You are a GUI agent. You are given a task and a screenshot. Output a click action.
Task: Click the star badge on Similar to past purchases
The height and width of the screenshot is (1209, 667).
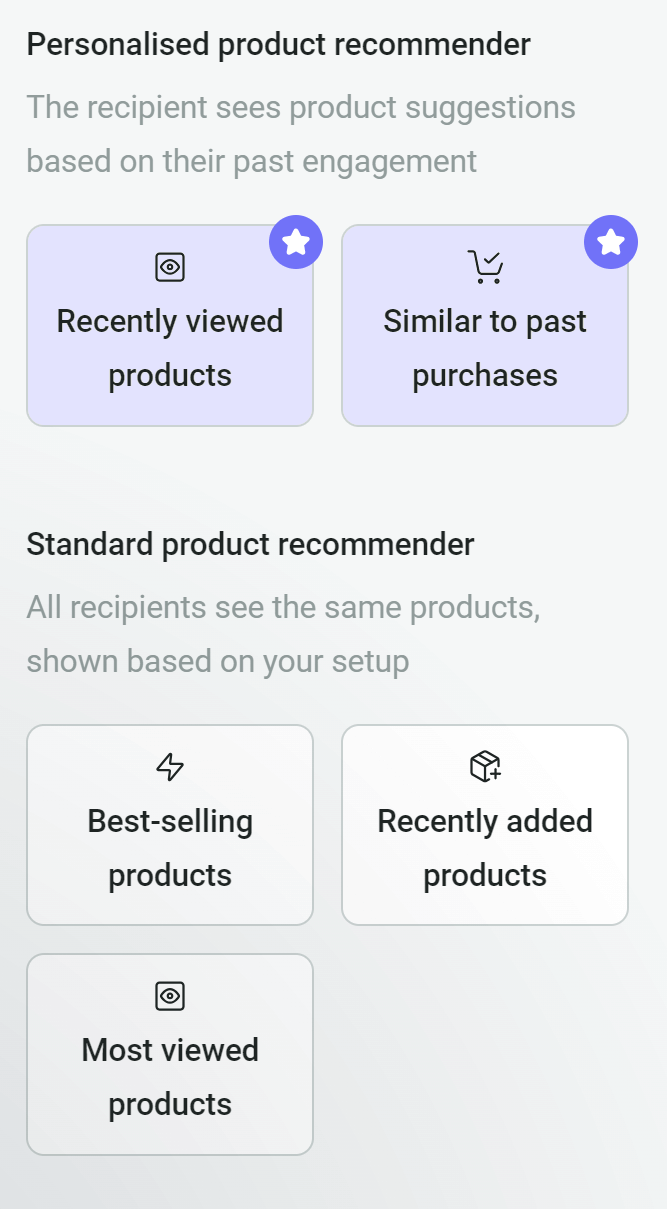(611, 241)
